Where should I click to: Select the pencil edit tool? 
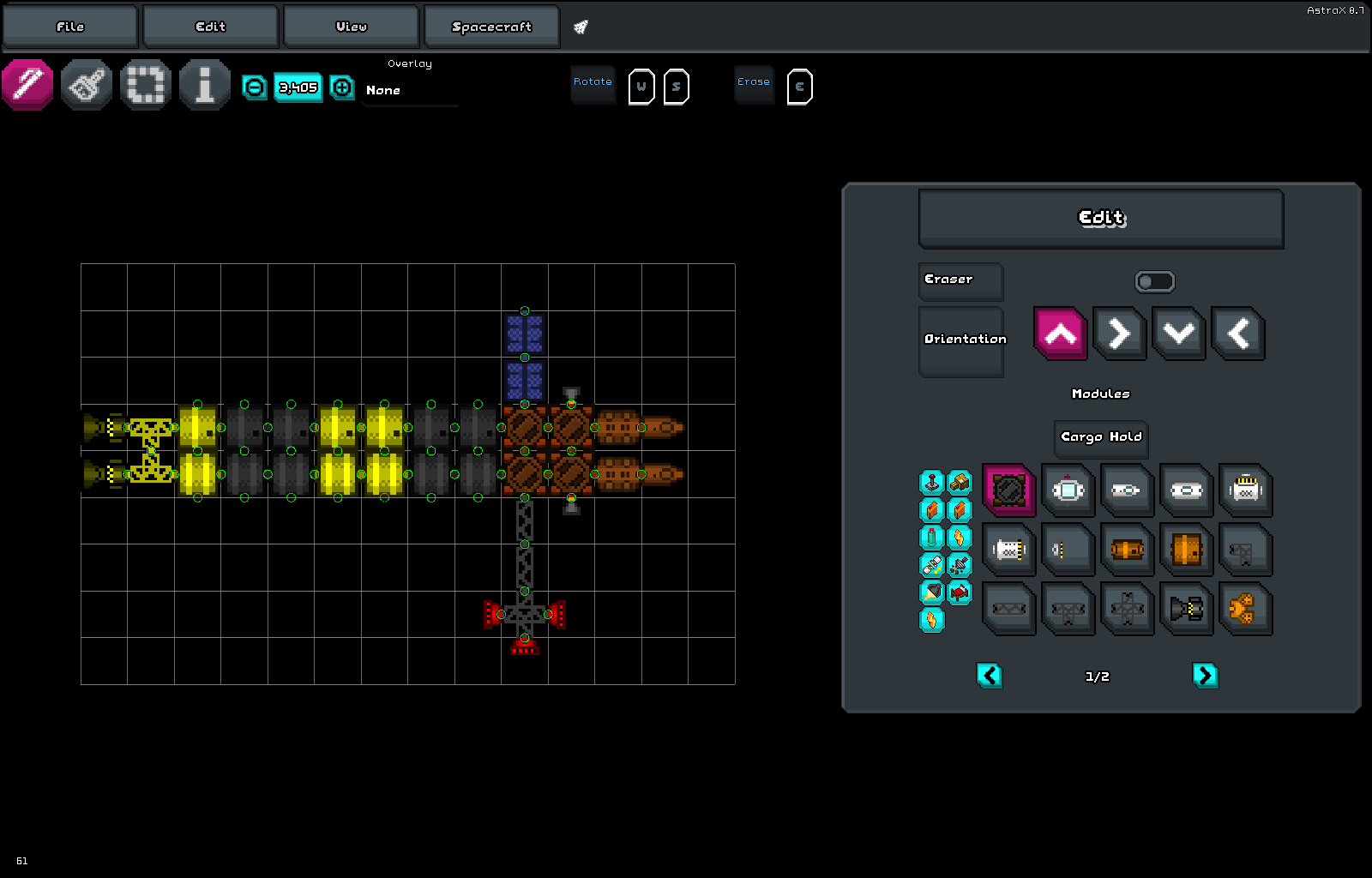pos(27,85)
